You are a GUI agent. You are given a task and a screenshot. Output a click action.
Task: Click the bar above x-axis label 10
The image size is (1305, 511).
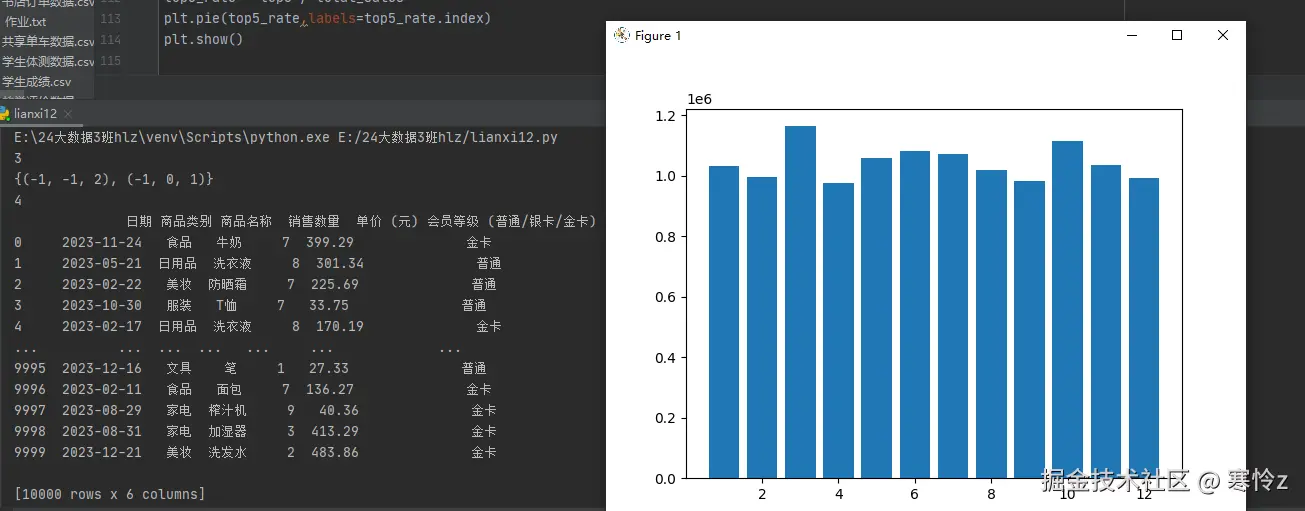tap(1067, 309)
